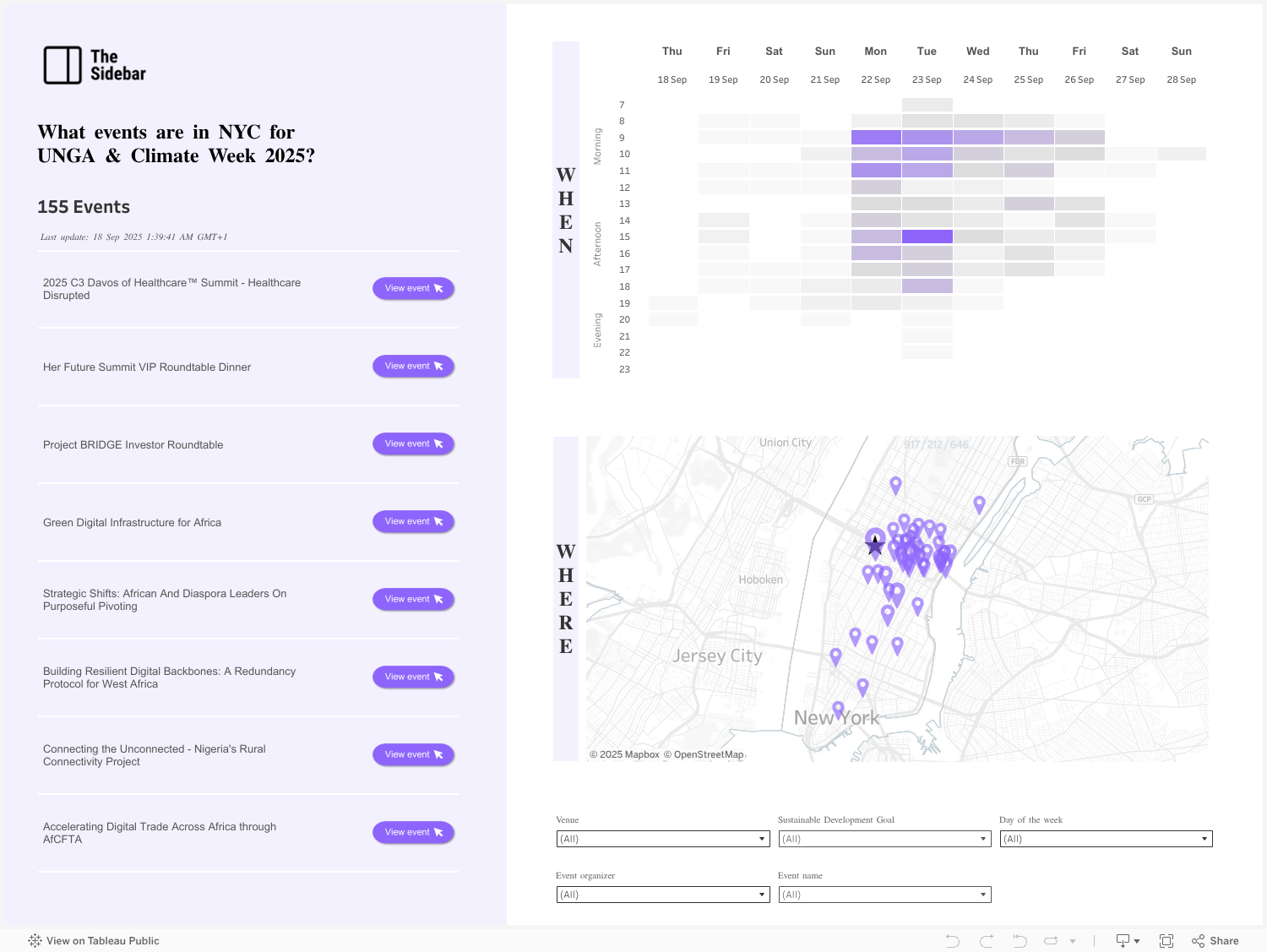The image size is (1267, 952).
Task: Click the Afternoon axis label
Action: [597, 244]
